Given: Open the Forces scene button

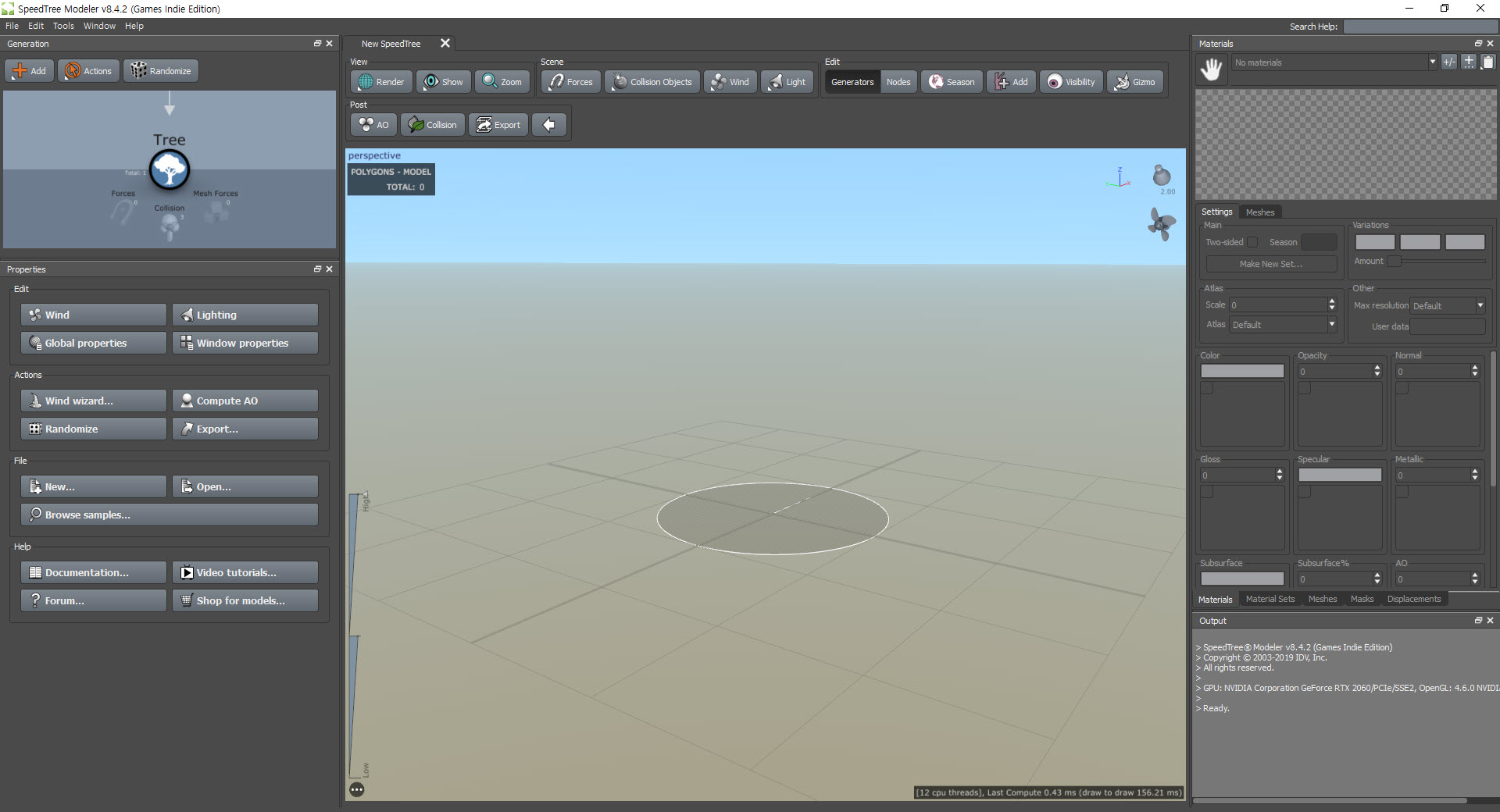Looking at the screenshot, I should pos(571,82).
